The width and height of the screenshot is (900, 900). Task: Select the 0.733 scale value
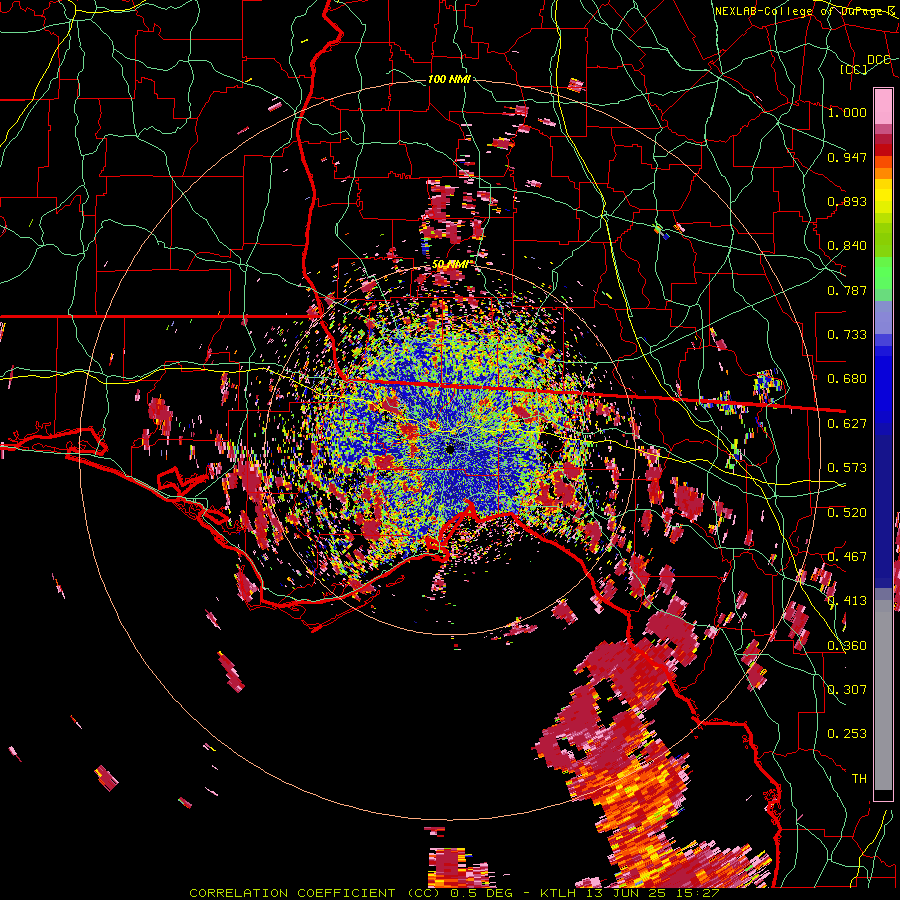tap(847, 335)
